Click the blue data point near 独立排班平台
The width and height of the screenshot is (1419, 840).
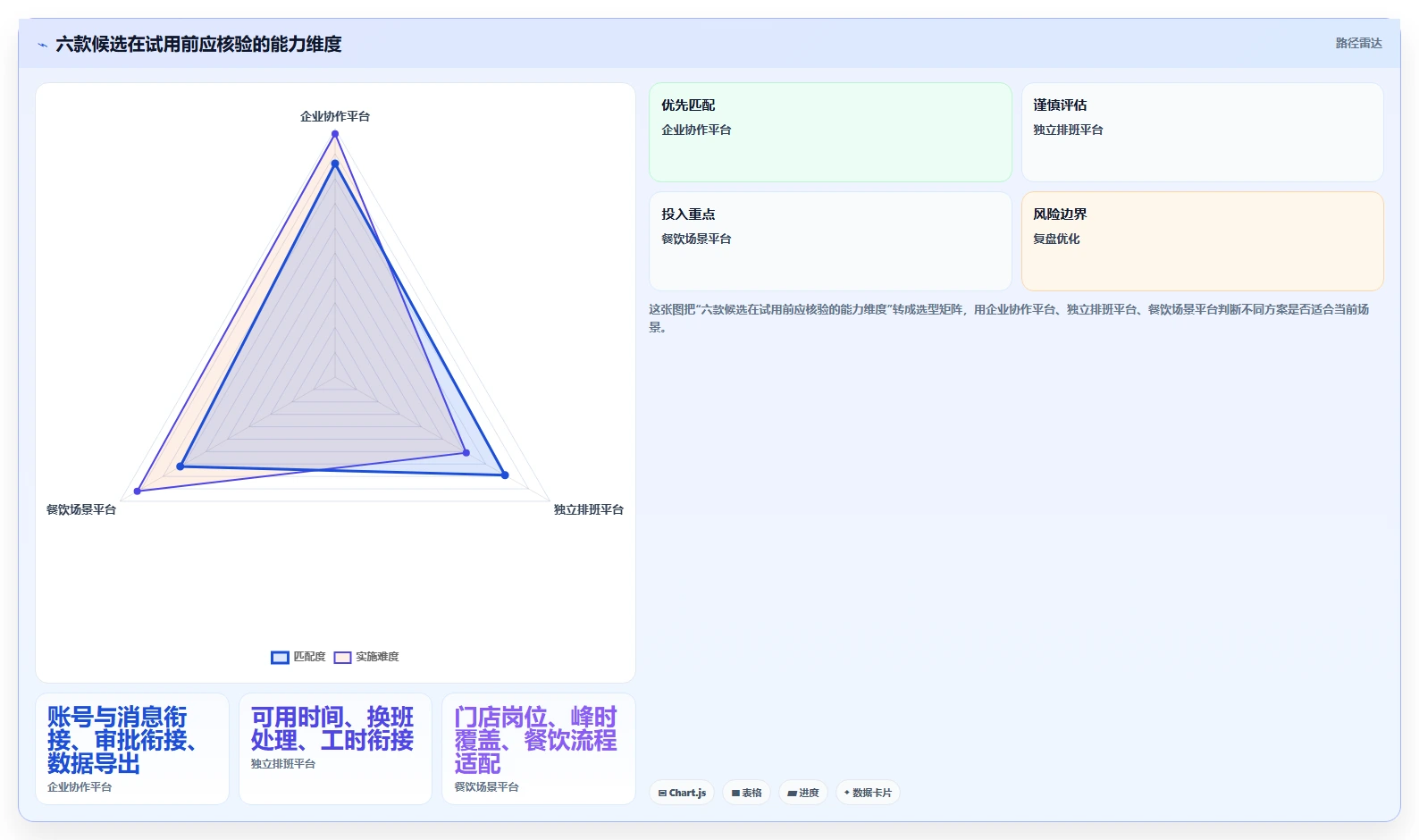(505, 475)
